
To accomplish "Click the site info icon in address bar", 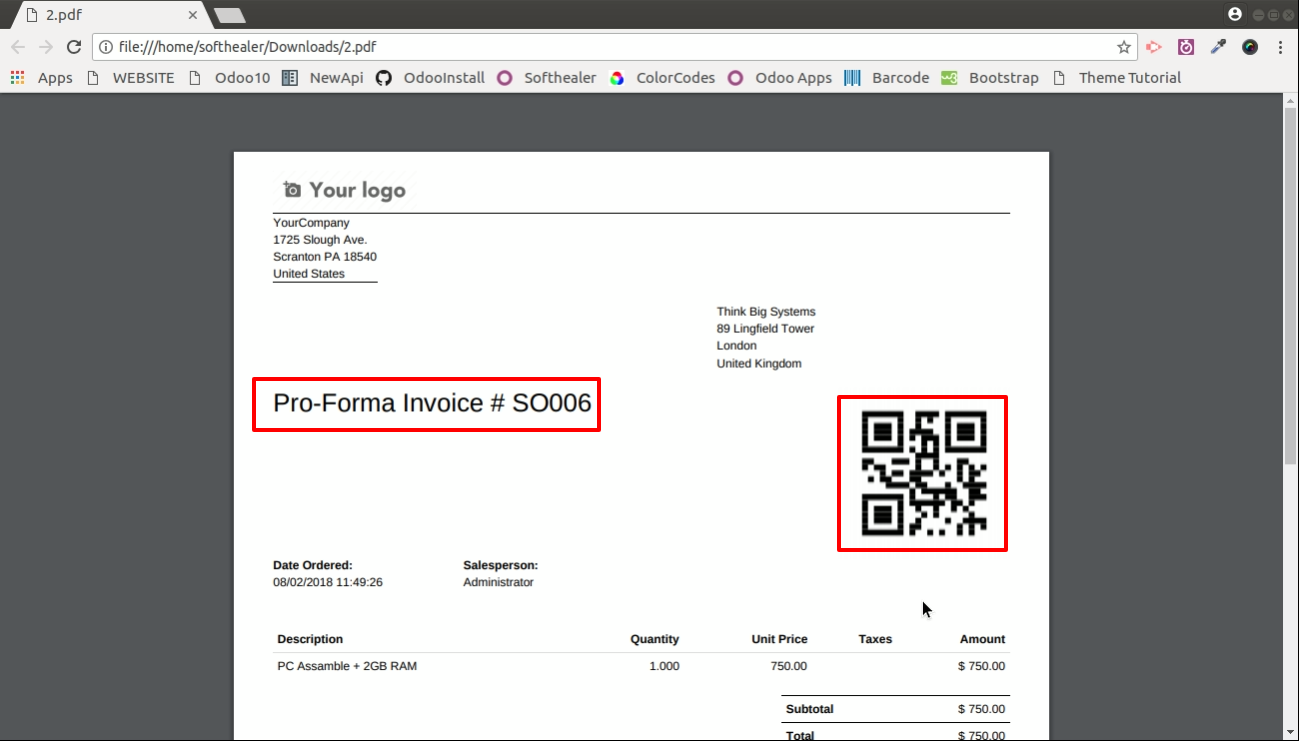I will (x=105, y=47).
